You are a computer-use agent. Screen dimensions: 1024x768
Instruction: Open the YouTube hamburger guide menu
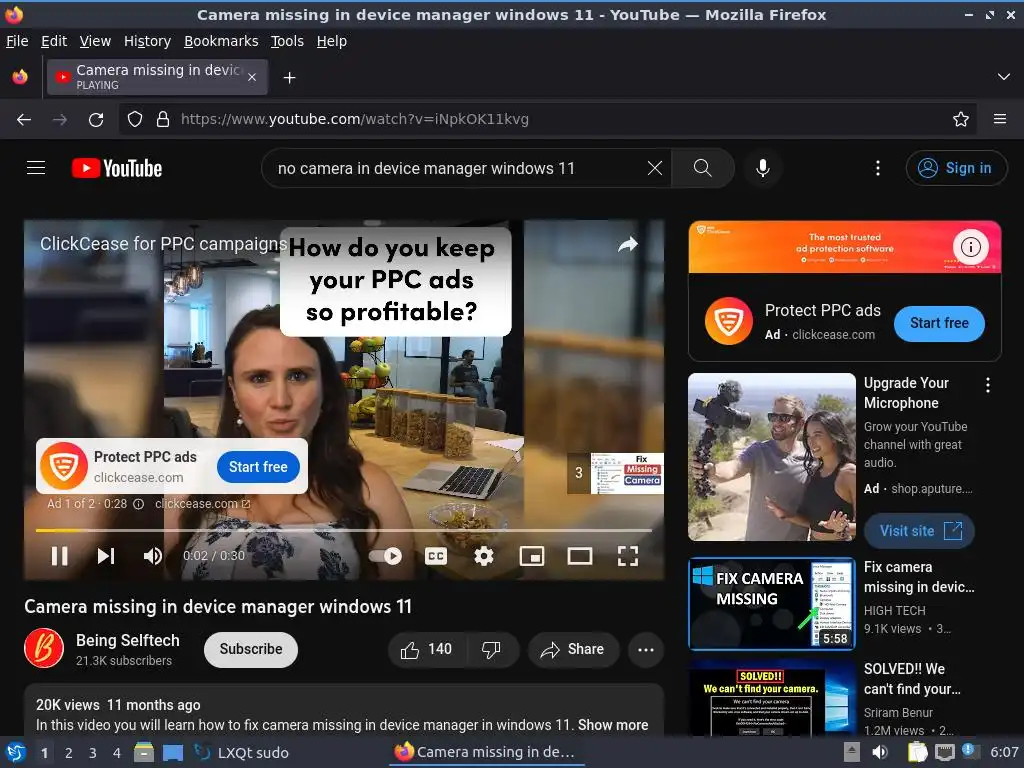point(36,168)
